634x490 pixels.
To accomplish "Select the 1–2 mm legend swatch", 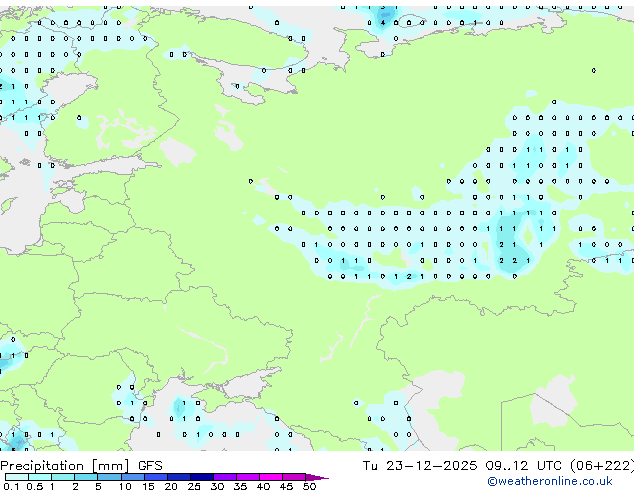I will (x=63, y=477).
